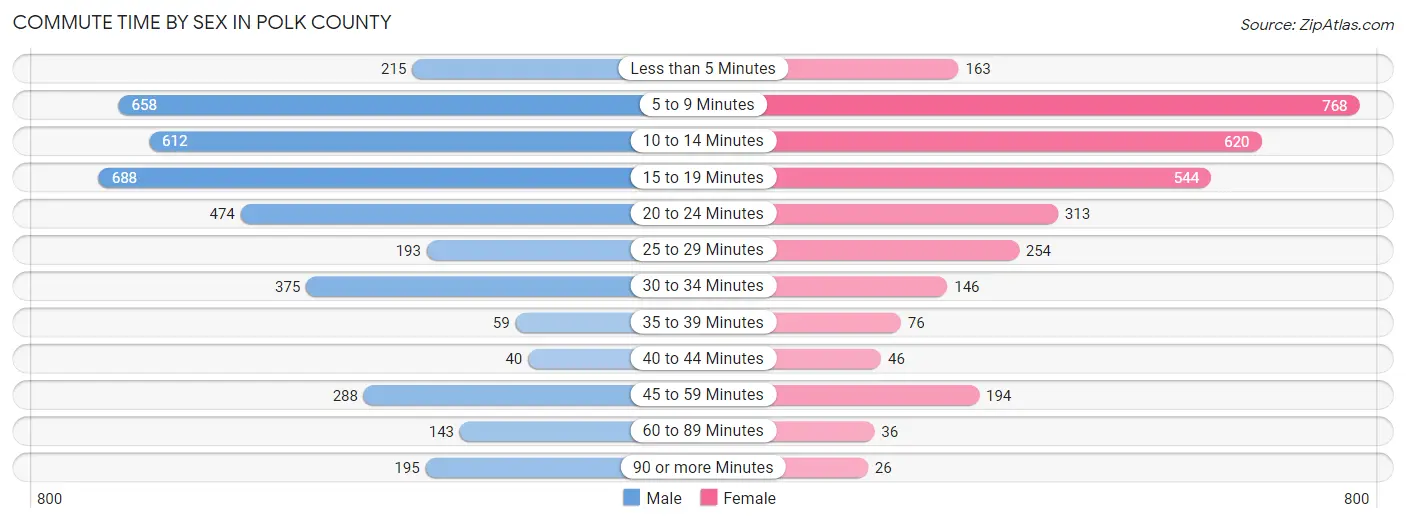1406x523 pixels.
Task: Click the 40 to 44 Minutes label
Action: (703, 358)
